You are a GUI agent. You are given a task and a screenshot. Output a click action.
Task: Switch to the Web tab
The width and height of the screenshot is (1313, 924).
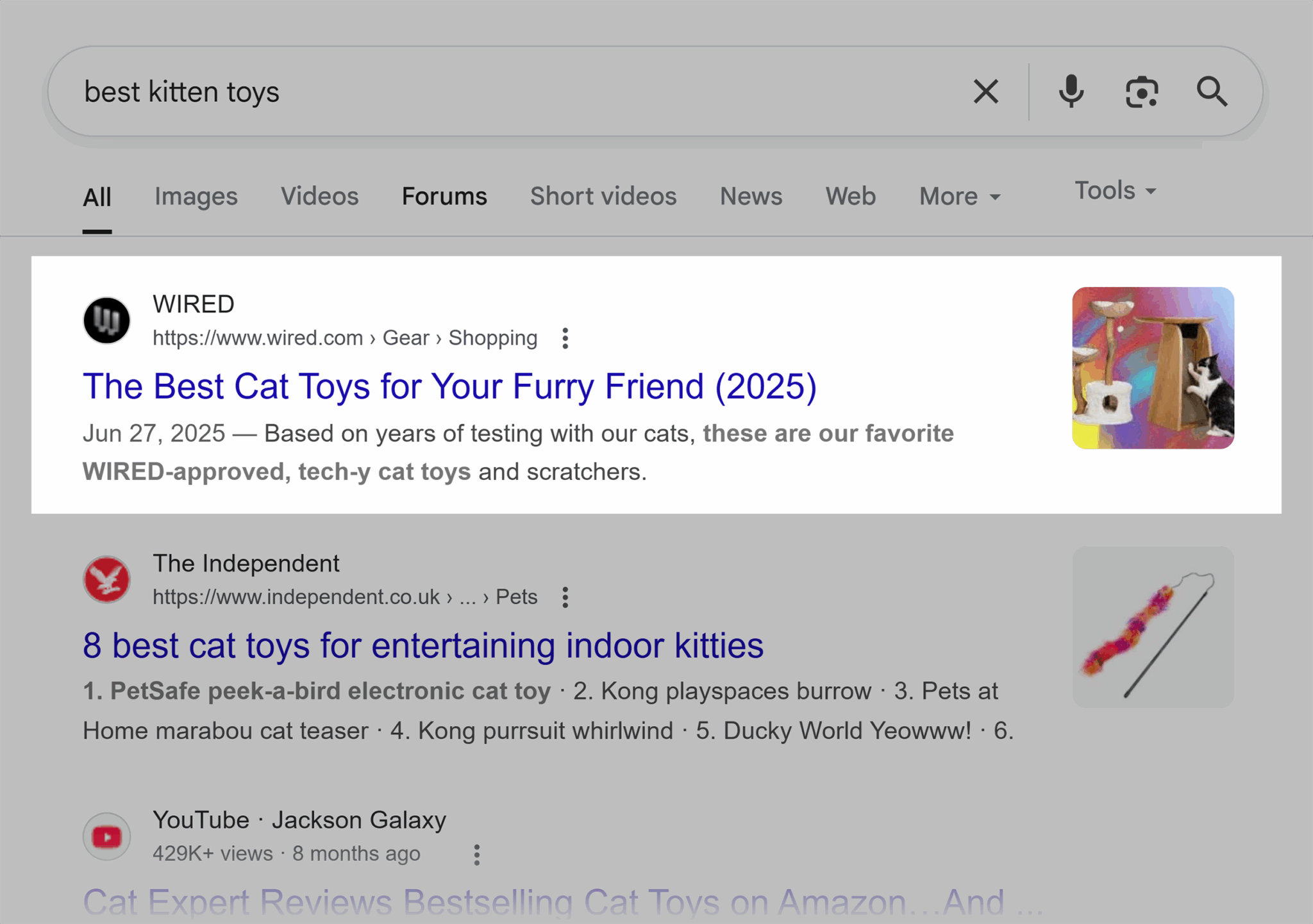[850, 196]
